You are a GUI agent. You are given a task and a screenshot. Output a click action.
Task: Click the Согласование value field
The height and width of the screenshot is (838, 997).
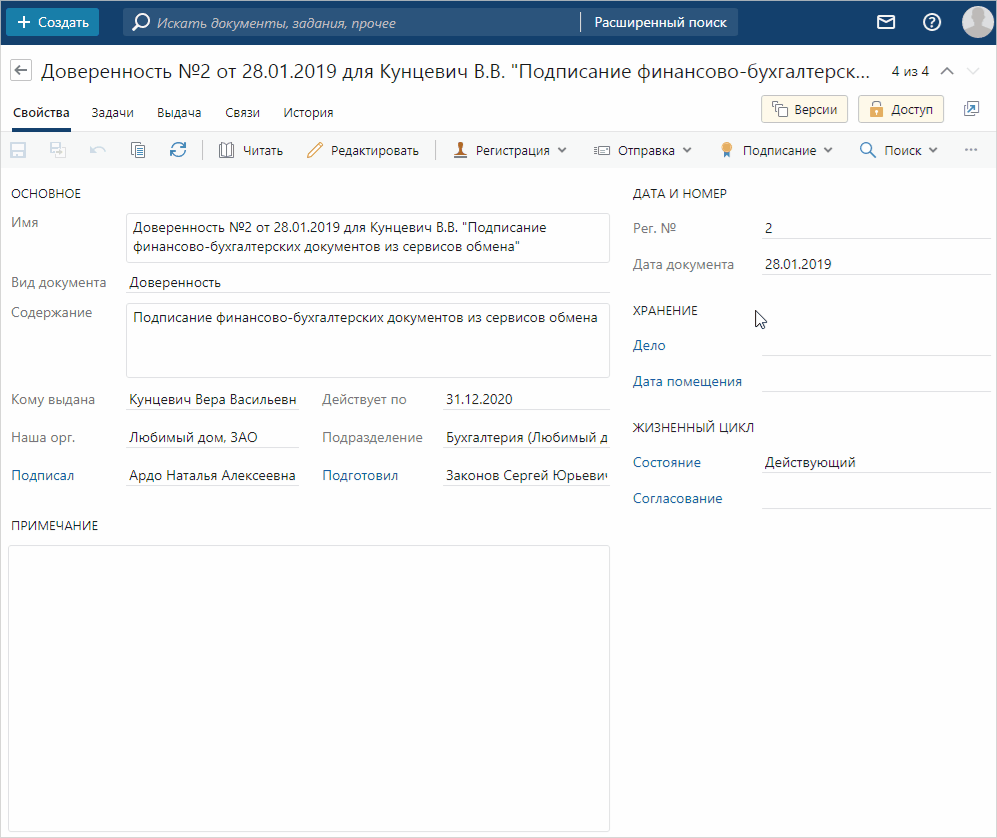[x=876, y=498]
